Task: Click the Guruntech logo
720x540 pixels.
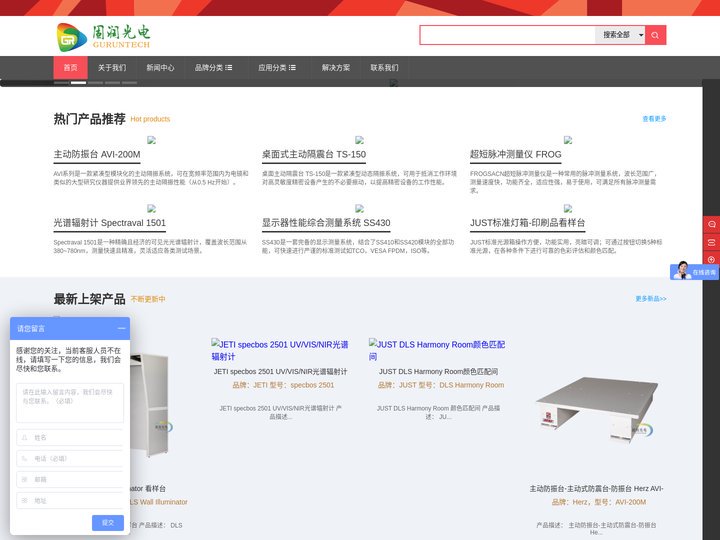Action: pos(103,37)
